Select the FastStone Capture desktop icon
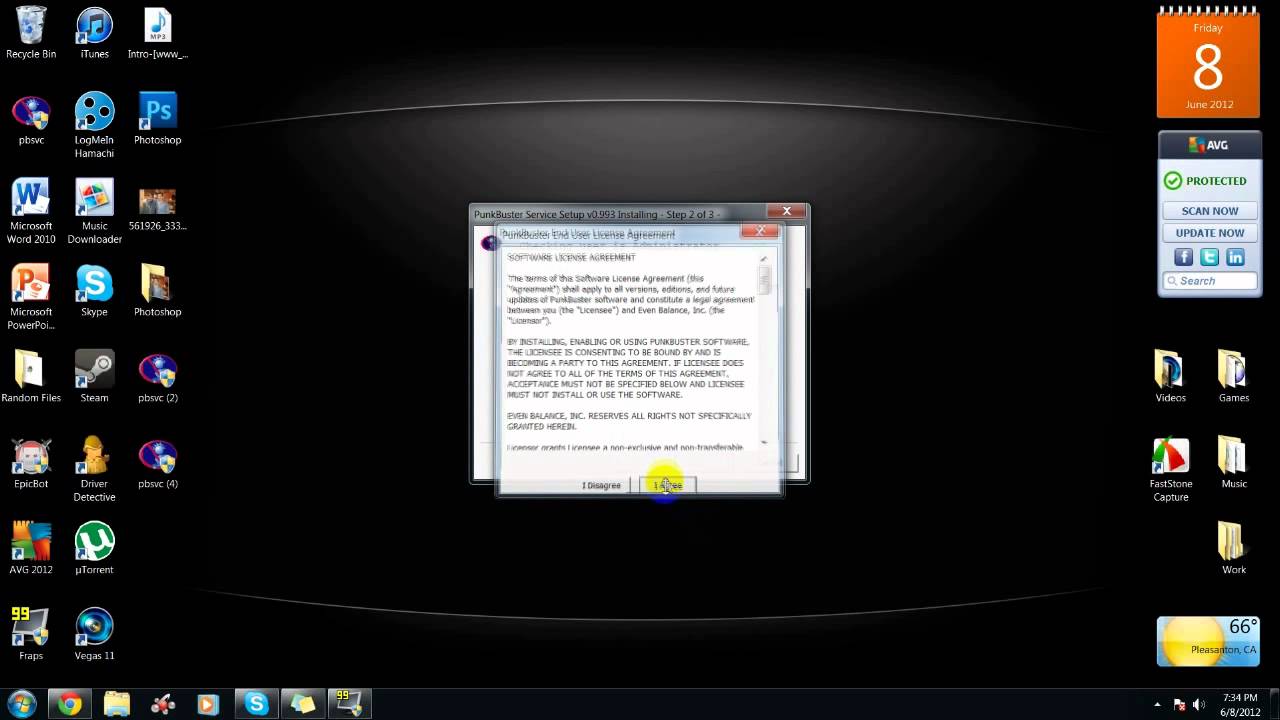The height and width of the screenshot is (720, 1280). (1170, 469)
